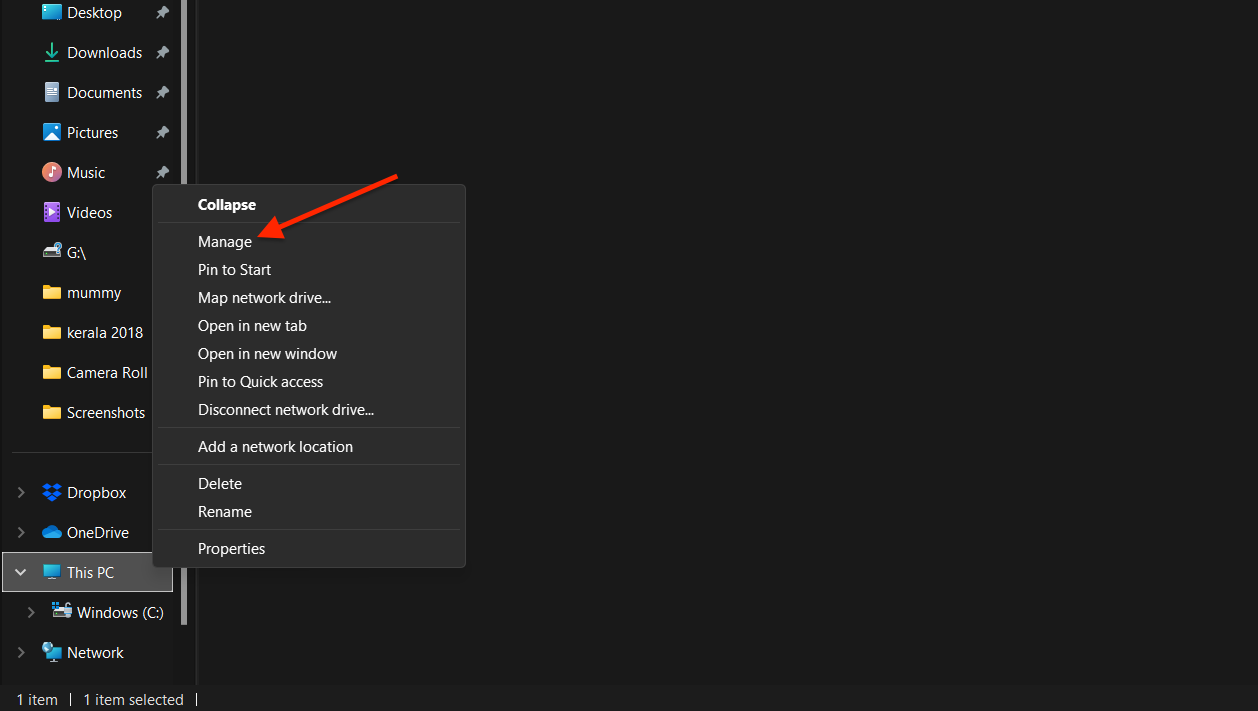The image size is (1258, 711).
Task: Select the G:\ drive item
Action: 76,253
